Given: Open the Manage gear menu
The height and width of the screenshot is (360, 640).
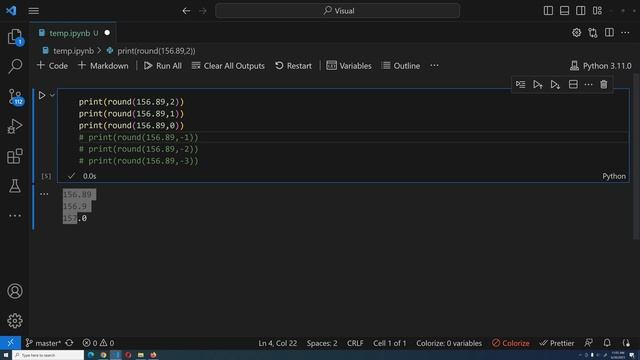Looking at the screenshot, I should click(x=15, y=321).
